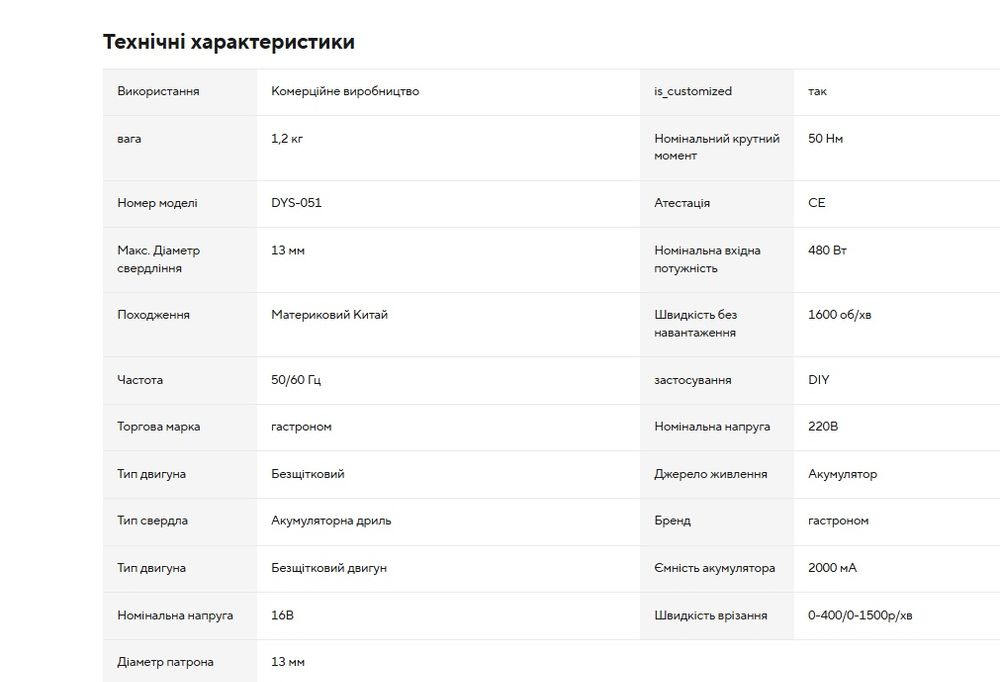
Task: Select the 'Джерело живлення' label
Action: pos(710,474)
